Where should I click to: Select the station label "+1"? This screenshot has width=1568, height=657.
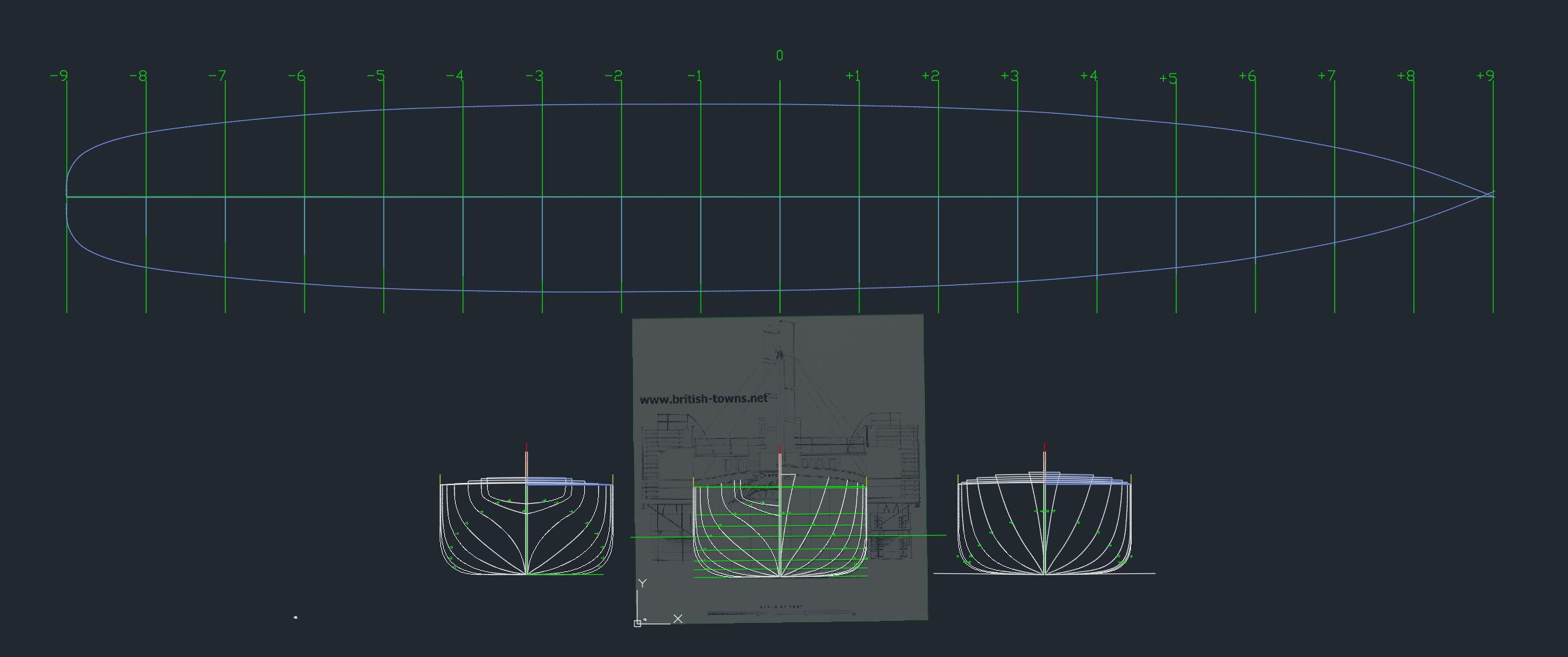pos(853,76)
